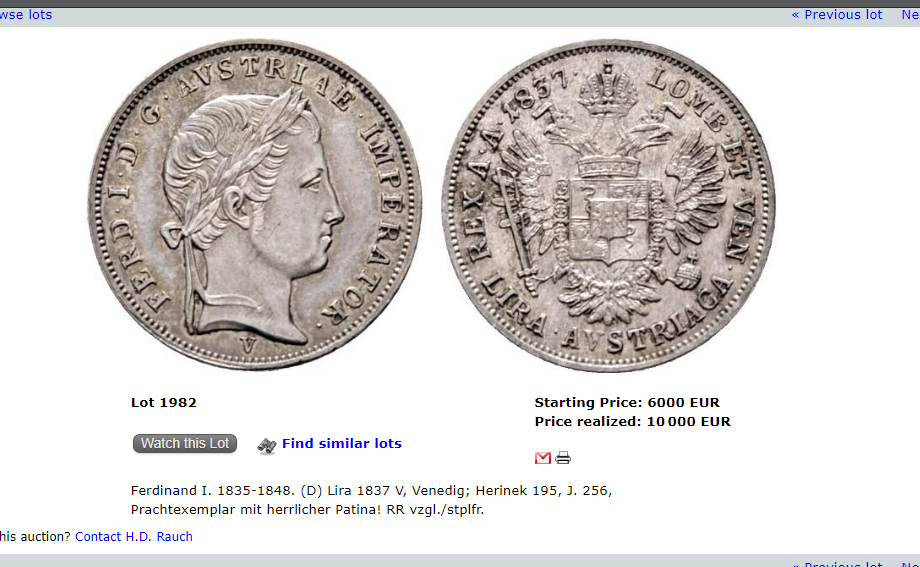Screen dimensions: 920x567
Task: Go to the Next lot link in the footer bar
Action: (x=911, y=563)
